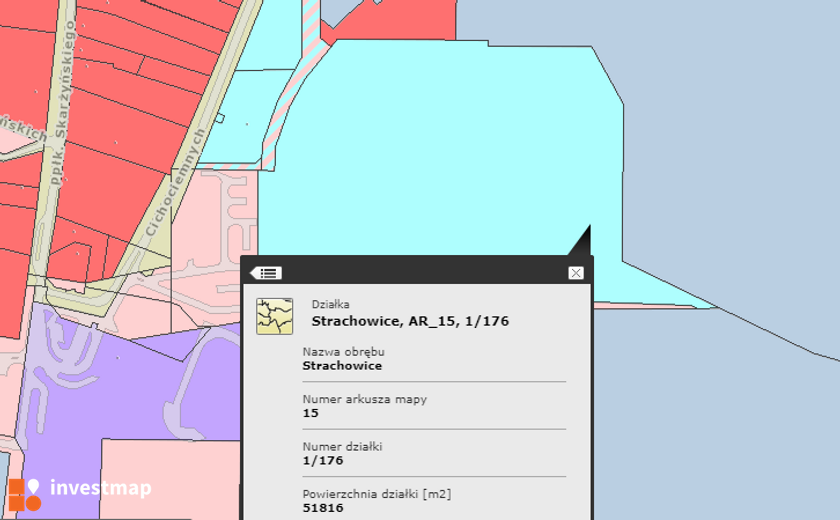The width and height of the screenshot is (840, 520).
Task: Close the parcel info popup
Action: coord(576,273)
